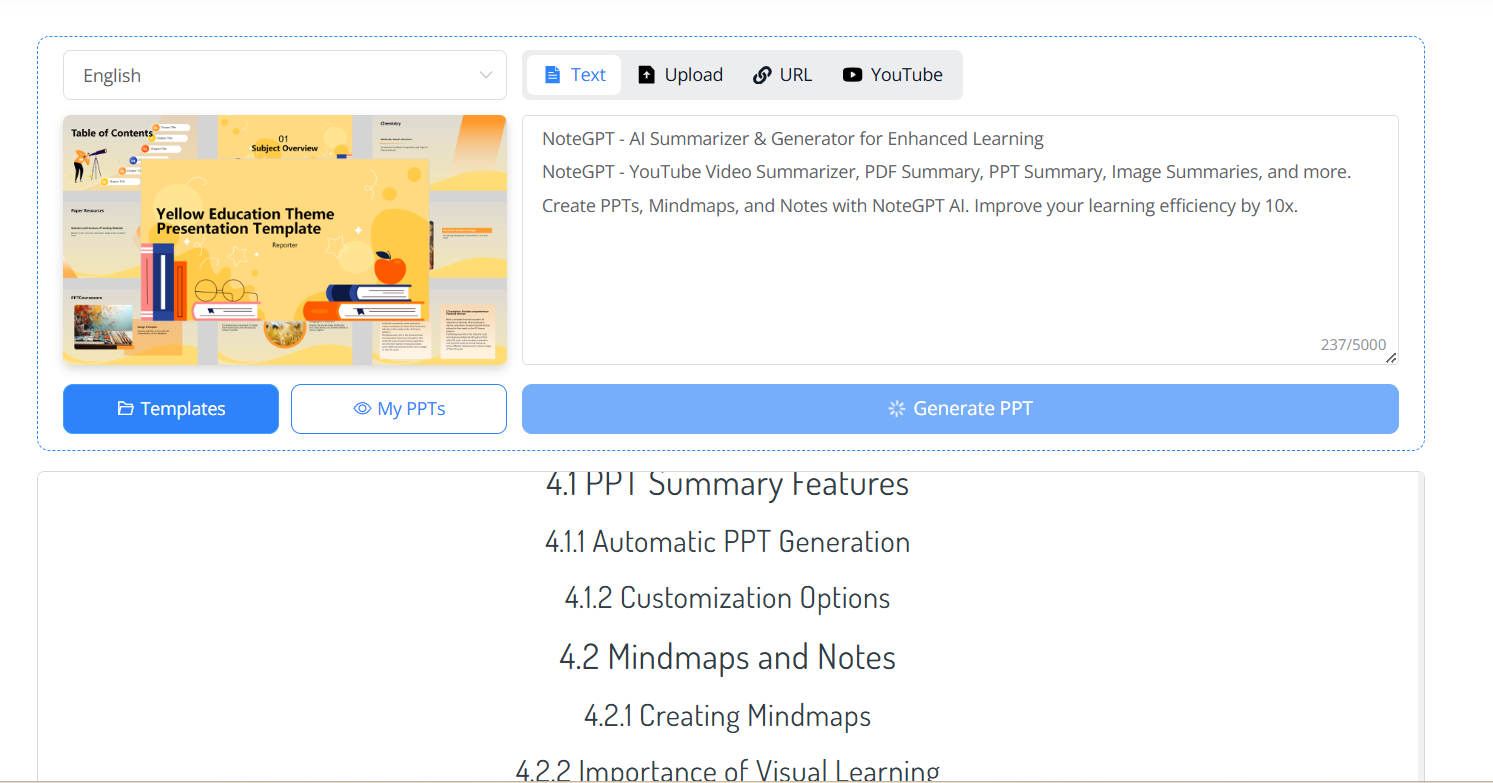Expand the language selector chevron arrow

486,75
